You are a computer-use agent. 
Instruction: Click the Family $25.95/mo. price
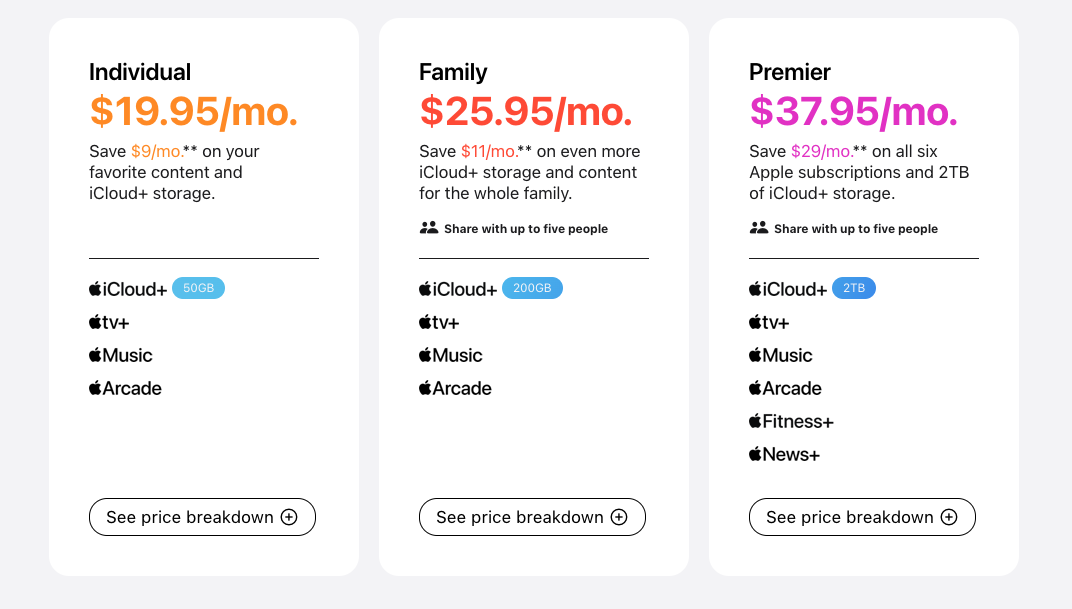[x=526, y=111]
